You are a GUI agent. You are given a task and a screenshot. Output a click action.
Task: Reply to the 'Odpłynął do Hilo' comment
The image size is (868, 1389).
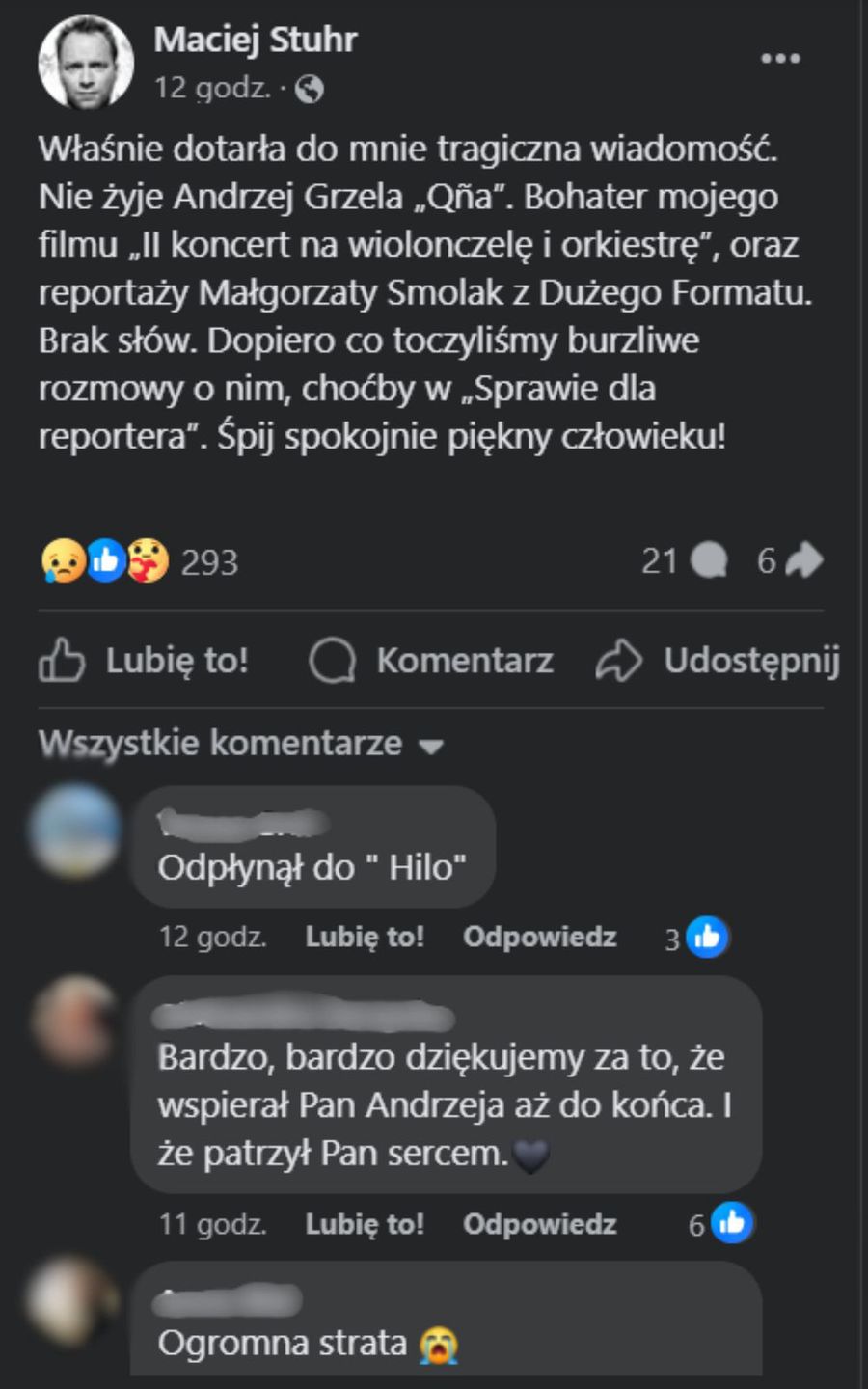tap(539, 937)
